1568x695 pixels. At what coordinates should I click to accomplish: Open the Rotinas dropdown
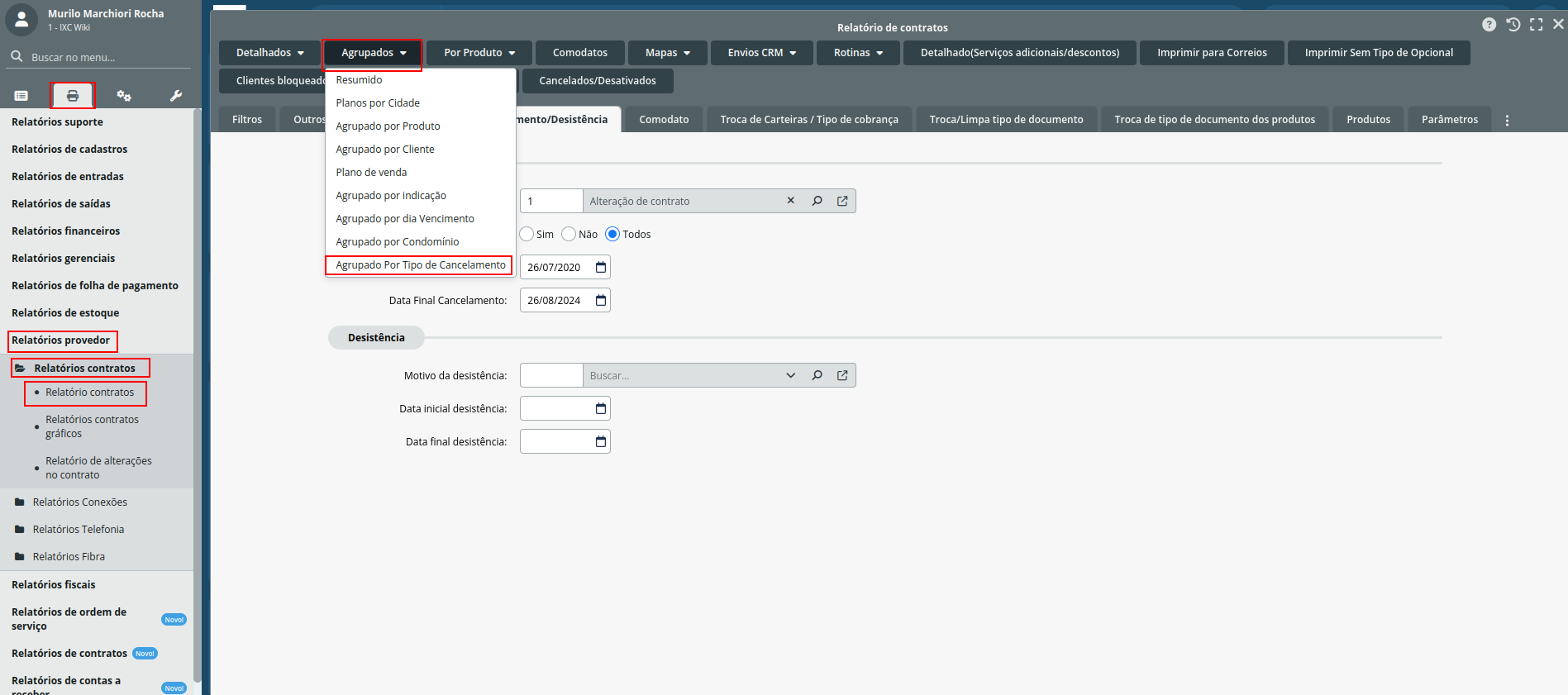(858, 53)
